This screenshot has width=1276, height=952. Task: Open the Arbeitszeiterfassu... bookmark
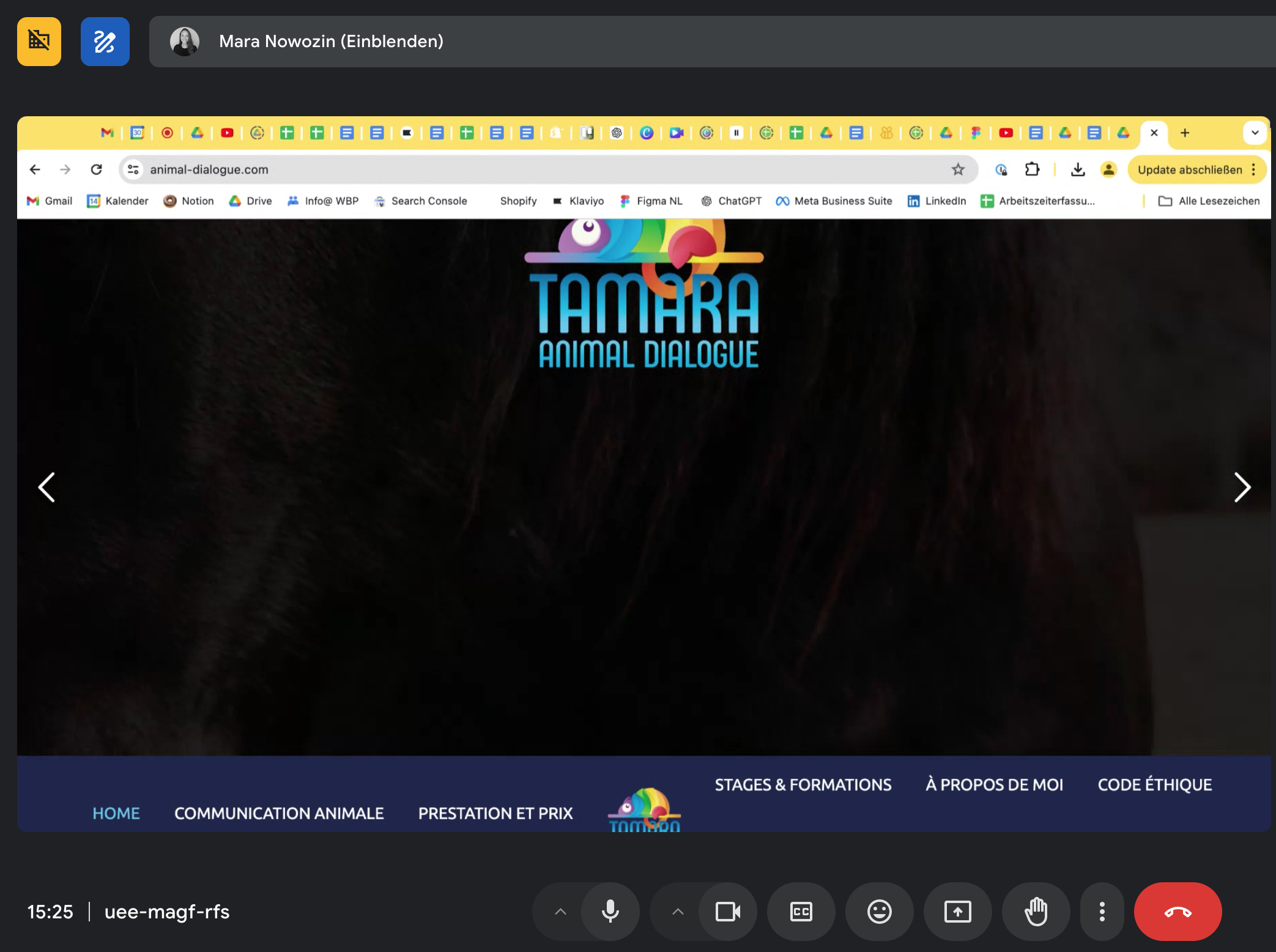point(1038,201)
